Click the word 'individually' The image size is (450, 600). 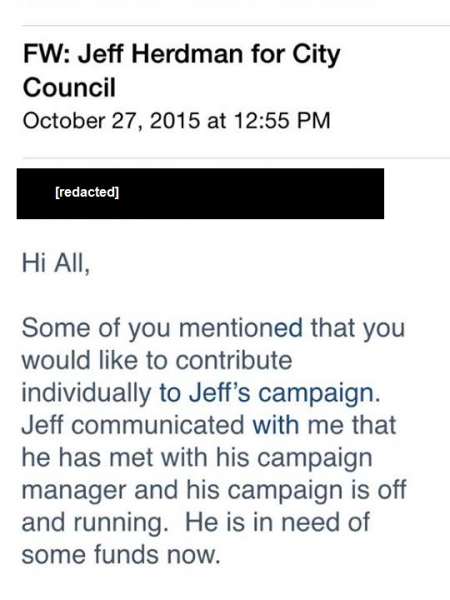point(86,394)
